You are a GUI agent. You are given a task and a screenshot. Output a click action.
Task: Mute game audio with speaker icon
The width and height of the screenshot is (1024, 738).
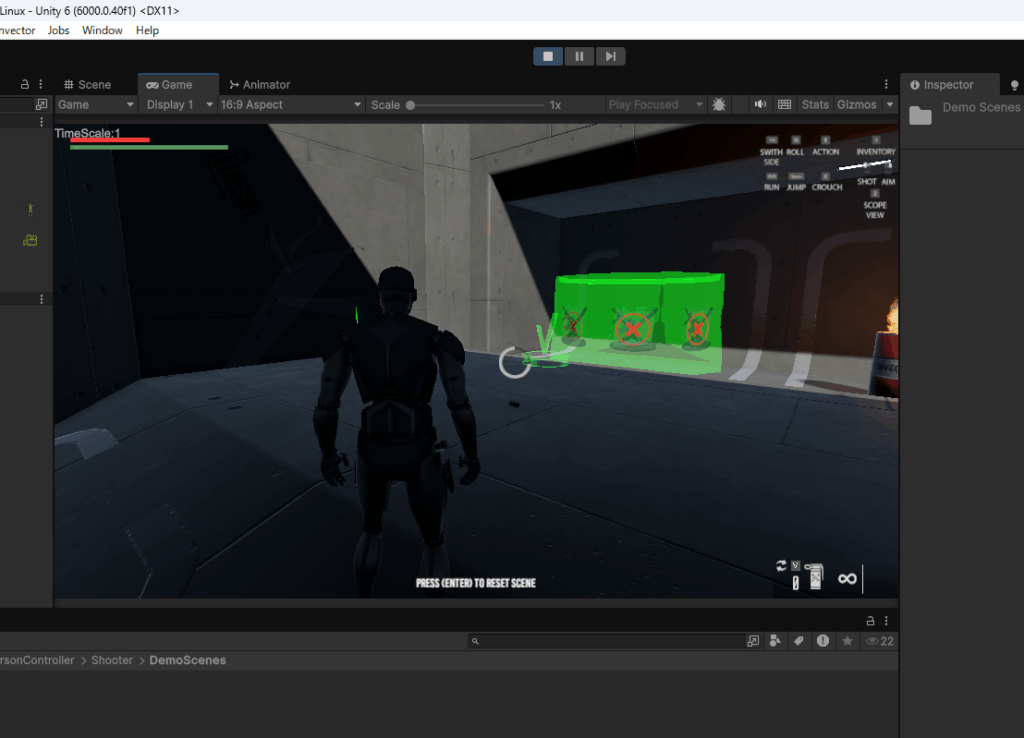[760, 105]
